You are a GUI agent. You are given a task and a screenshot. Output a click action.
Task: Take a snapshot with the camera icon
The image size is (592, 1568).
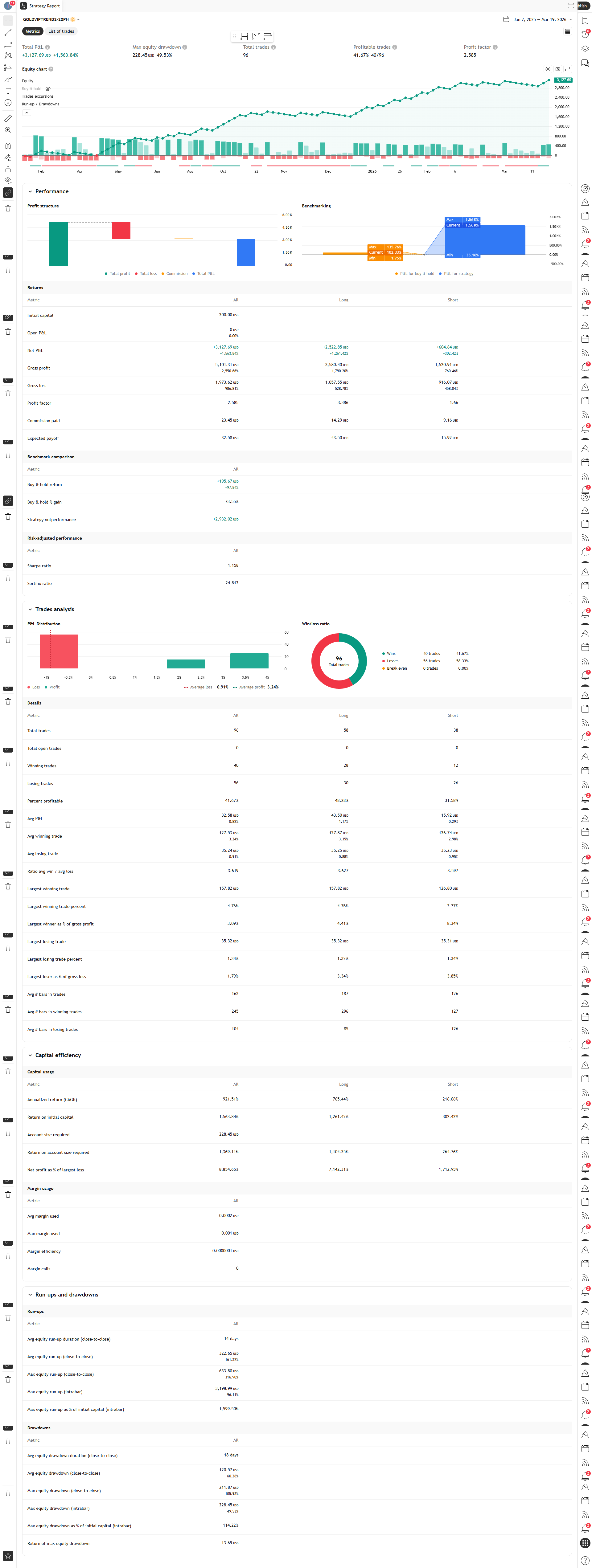[x=557, y=69]
